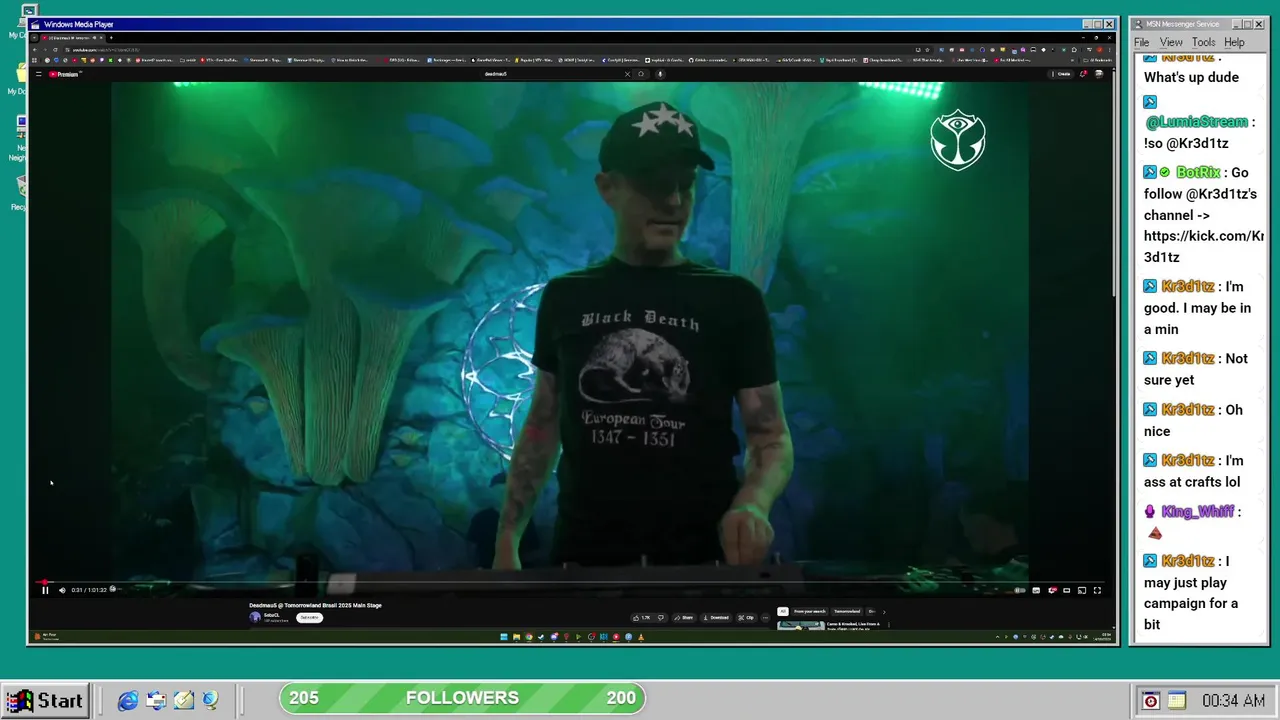The width and height of the screenshot is (1280, 720).
Task: Open the kick.com/Kr3d1tz link in chat
Action: (x=1204, y=246)
